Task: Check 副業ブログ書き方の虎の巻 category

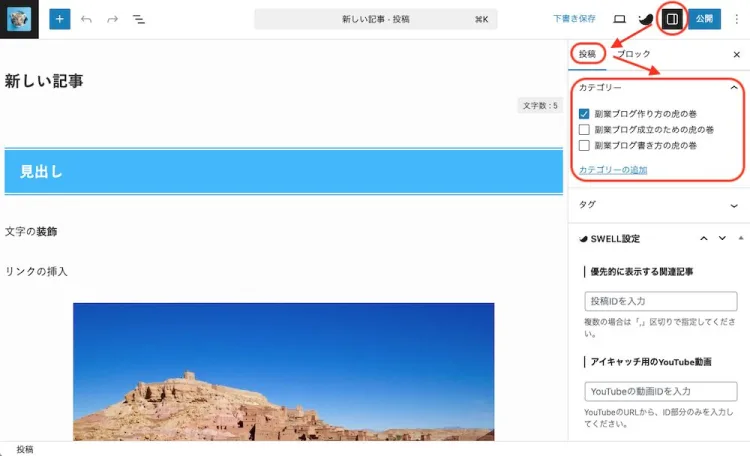Action: (584, 145)
